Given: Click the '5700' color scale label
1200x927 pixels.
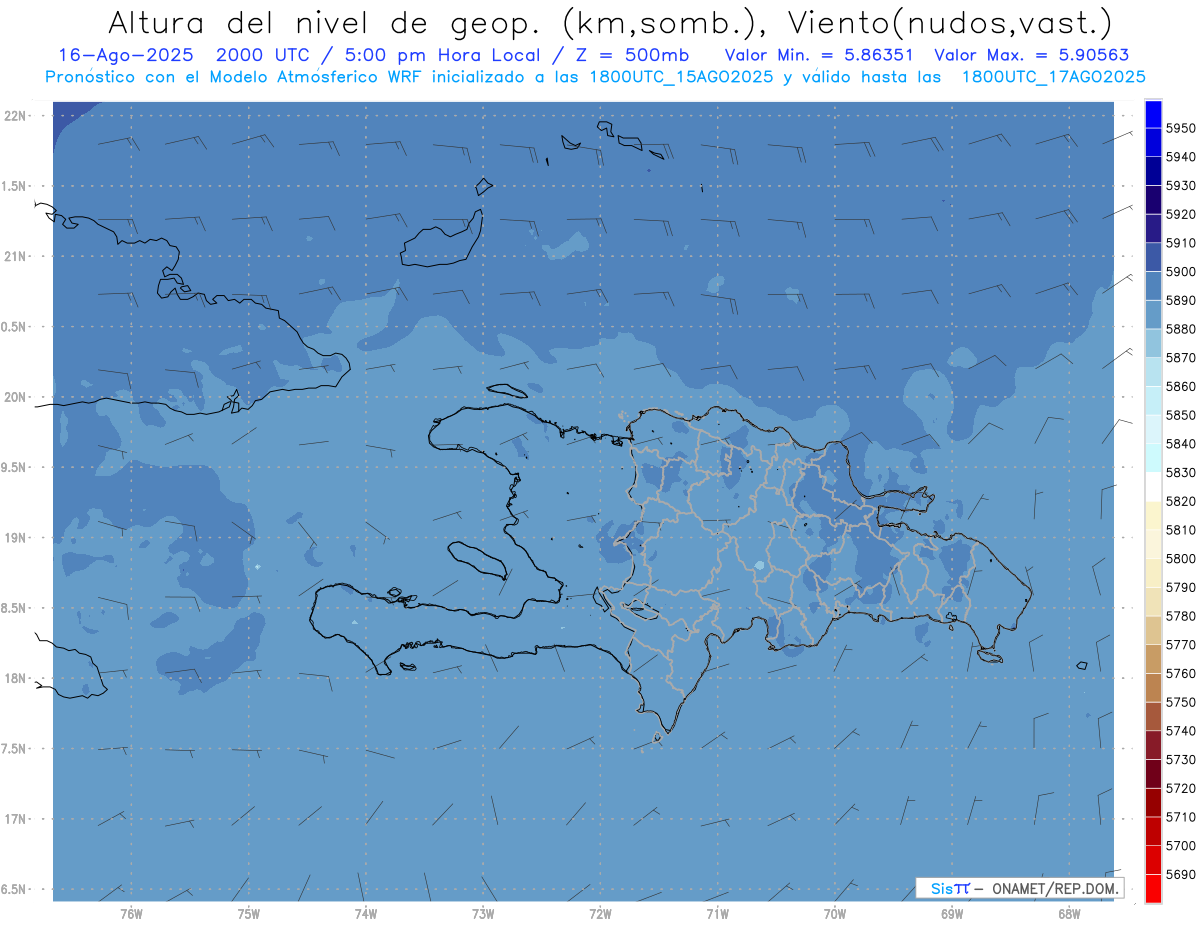Looking at the screenshot, I should pos(1181,845).
